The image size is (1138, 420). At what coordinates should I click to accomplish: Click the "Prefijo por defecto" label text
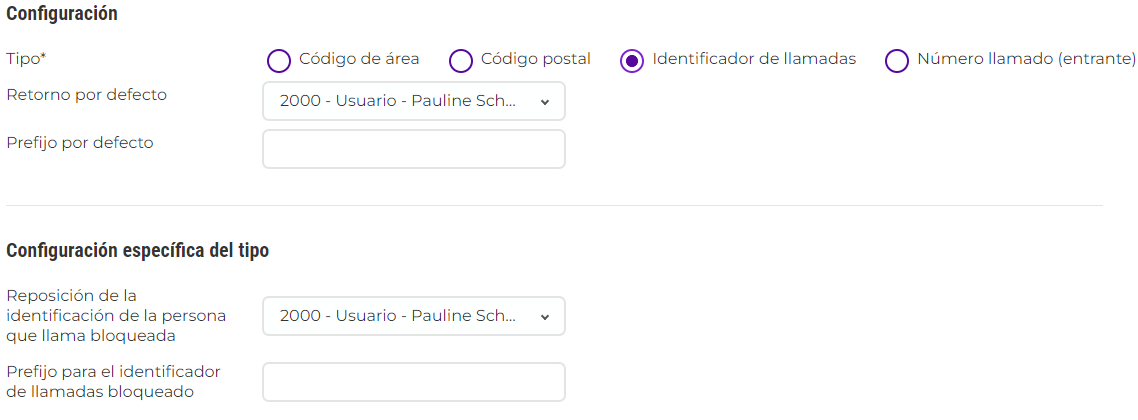[80, 142]
